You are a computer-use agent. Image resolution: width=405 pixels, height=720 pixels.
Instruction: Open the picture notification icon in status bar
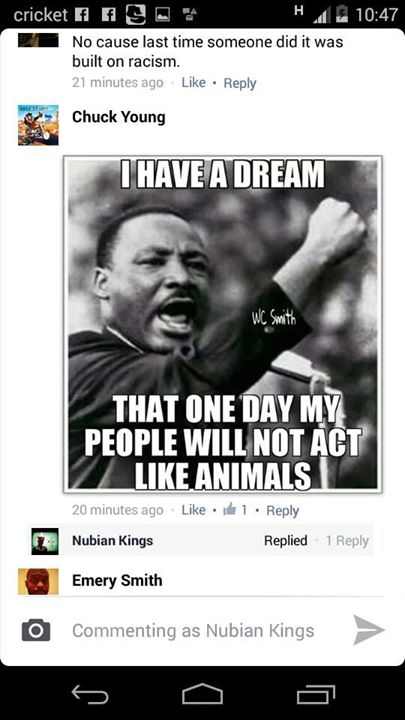point(164,15)
